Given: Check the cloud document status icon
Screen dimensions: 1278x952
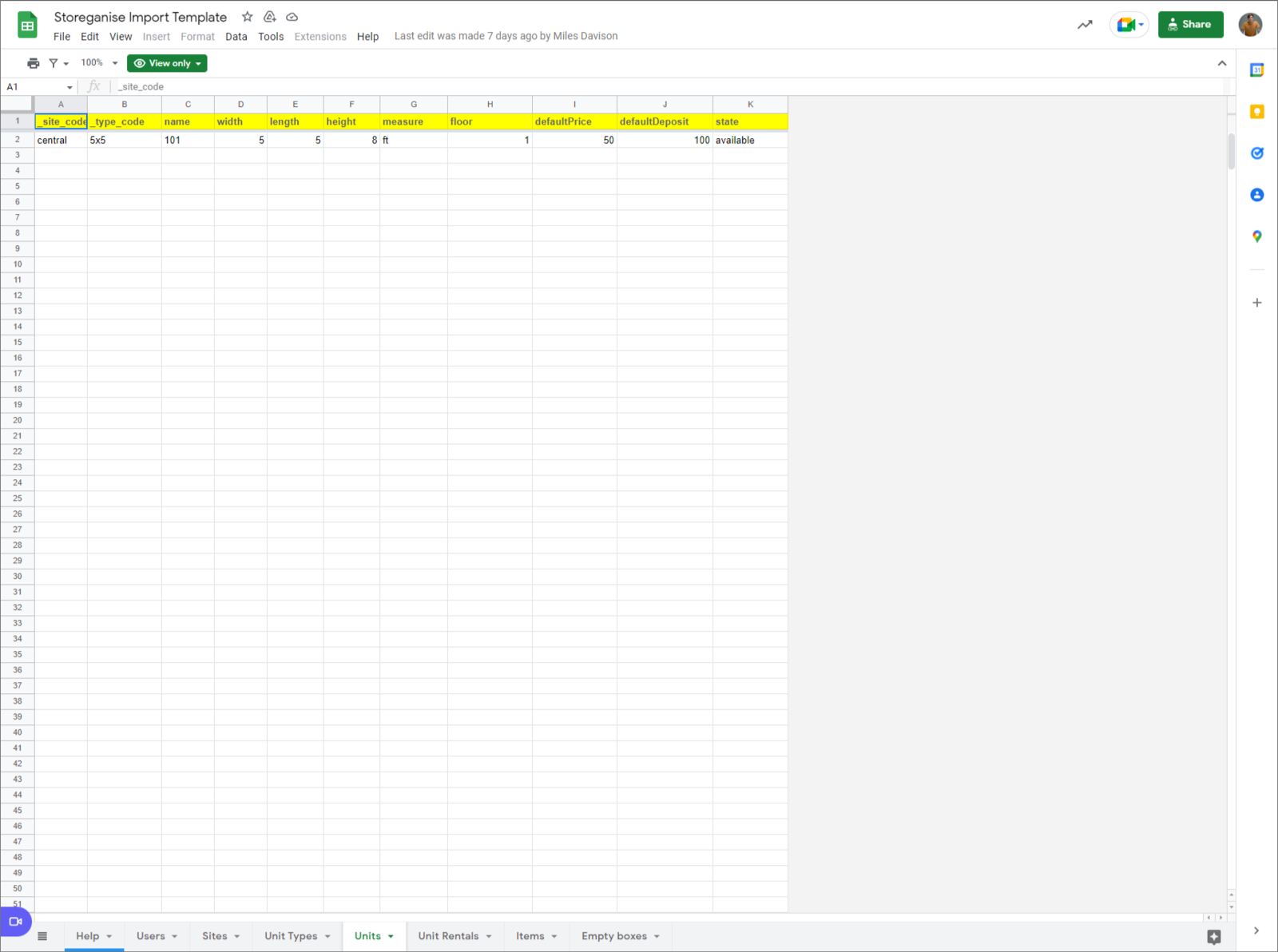Looking at the screenshot, I should pyautogui.click(x=292, y=17).
